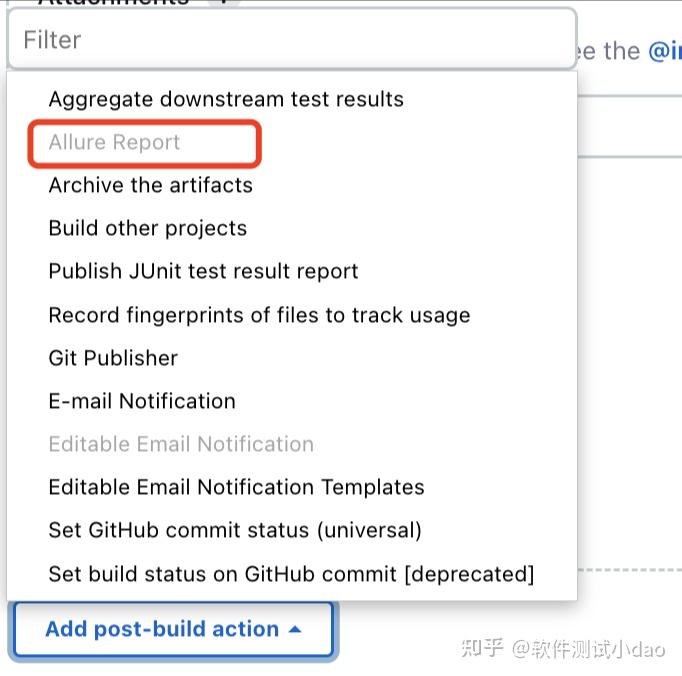Collapse menu via Add post-build action caret
682x676 pixels.
coord(294,629)
